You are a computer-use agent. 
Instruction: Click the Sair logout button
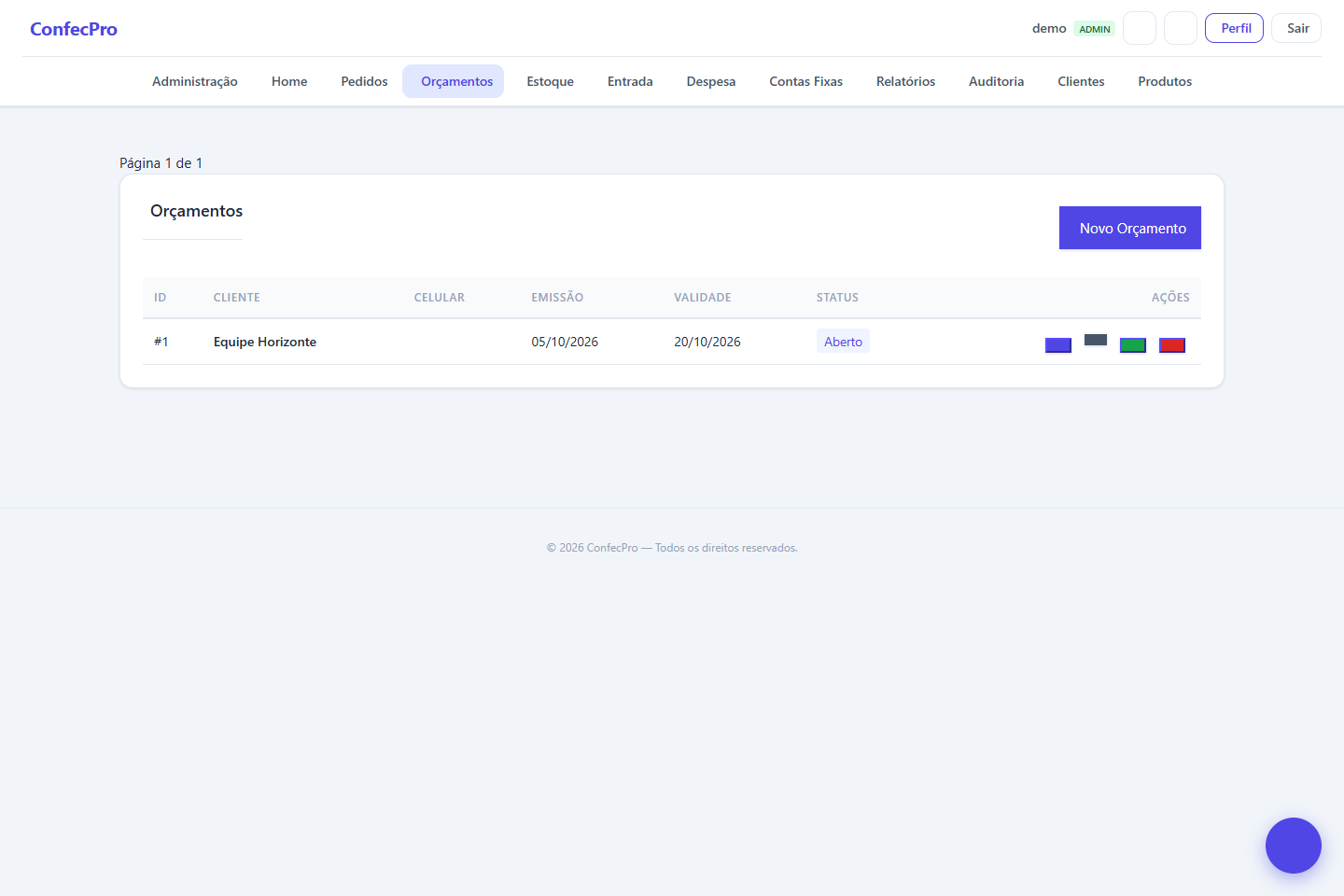click(1296, 28)
